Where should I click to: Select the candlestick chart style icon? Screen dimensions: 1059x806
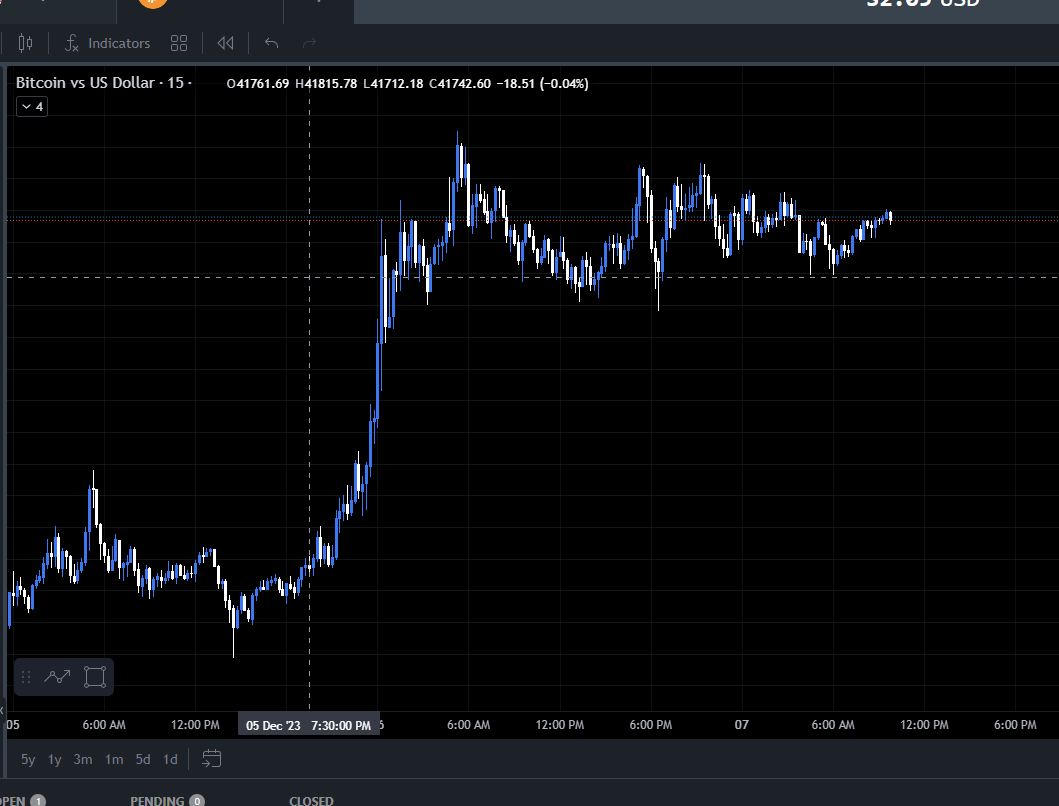tap(25, 43)
